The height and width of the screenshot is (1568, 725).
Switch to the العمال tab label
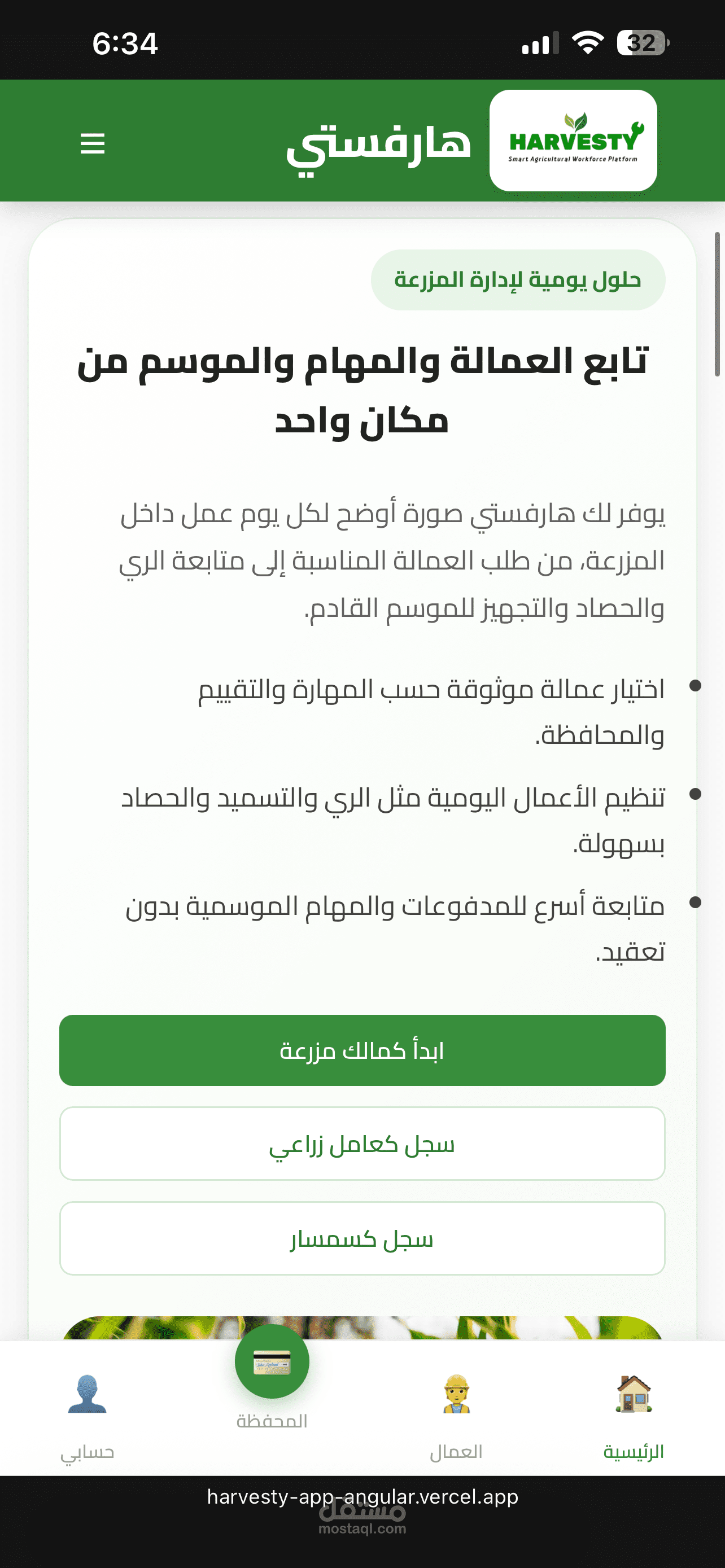click(x=456, y=1452)
